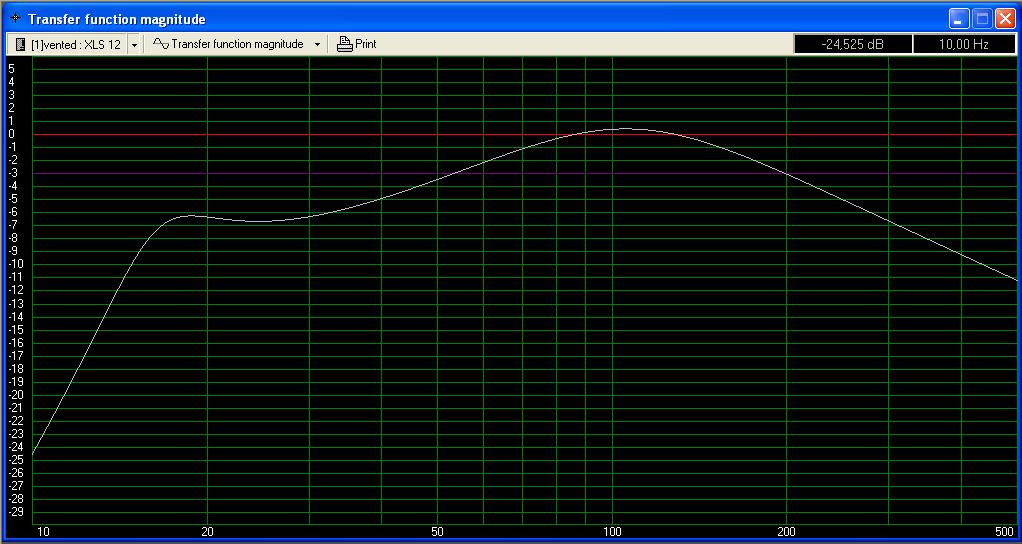This screenshot has width=1022, height=544.
Task: Open the window system menu crosshair icon
Action: 15,19
